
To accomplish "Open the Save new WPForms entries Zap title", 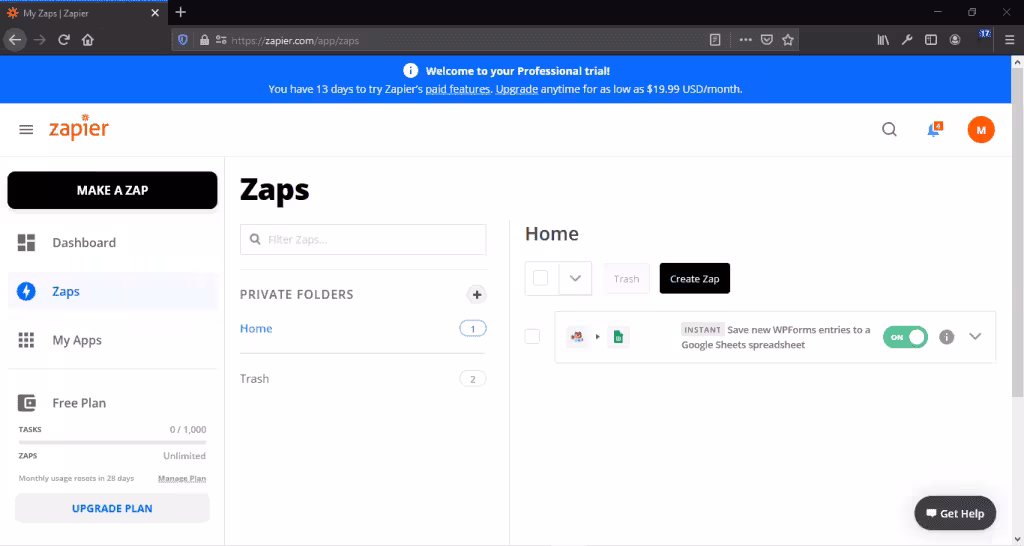I will [x=776, y=337].
